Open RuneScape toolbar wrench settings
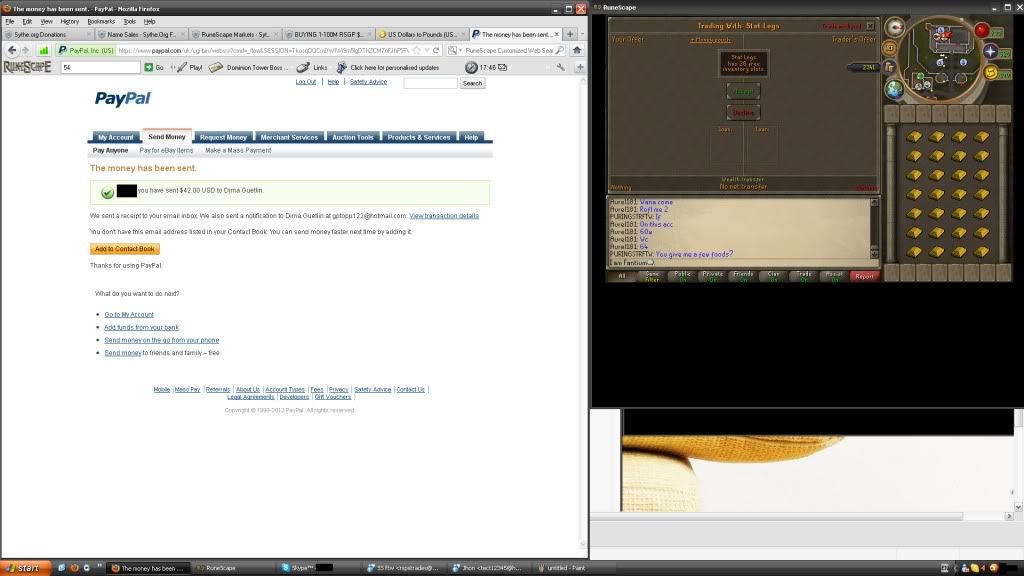Viewport: 1024px width, 576px height. coord(560,67)
